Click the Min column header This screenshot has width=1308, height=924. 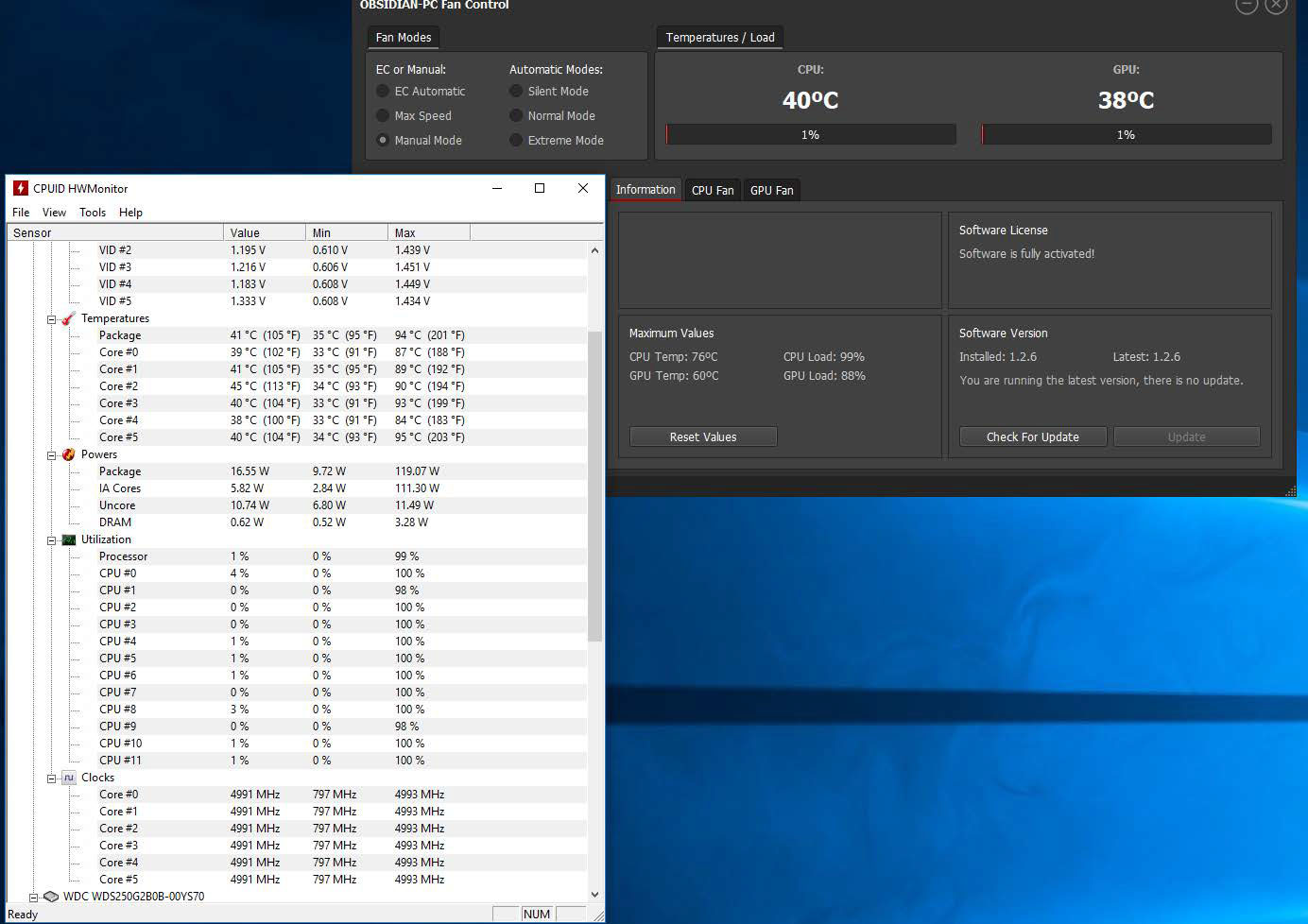click(x=347, y=232)
